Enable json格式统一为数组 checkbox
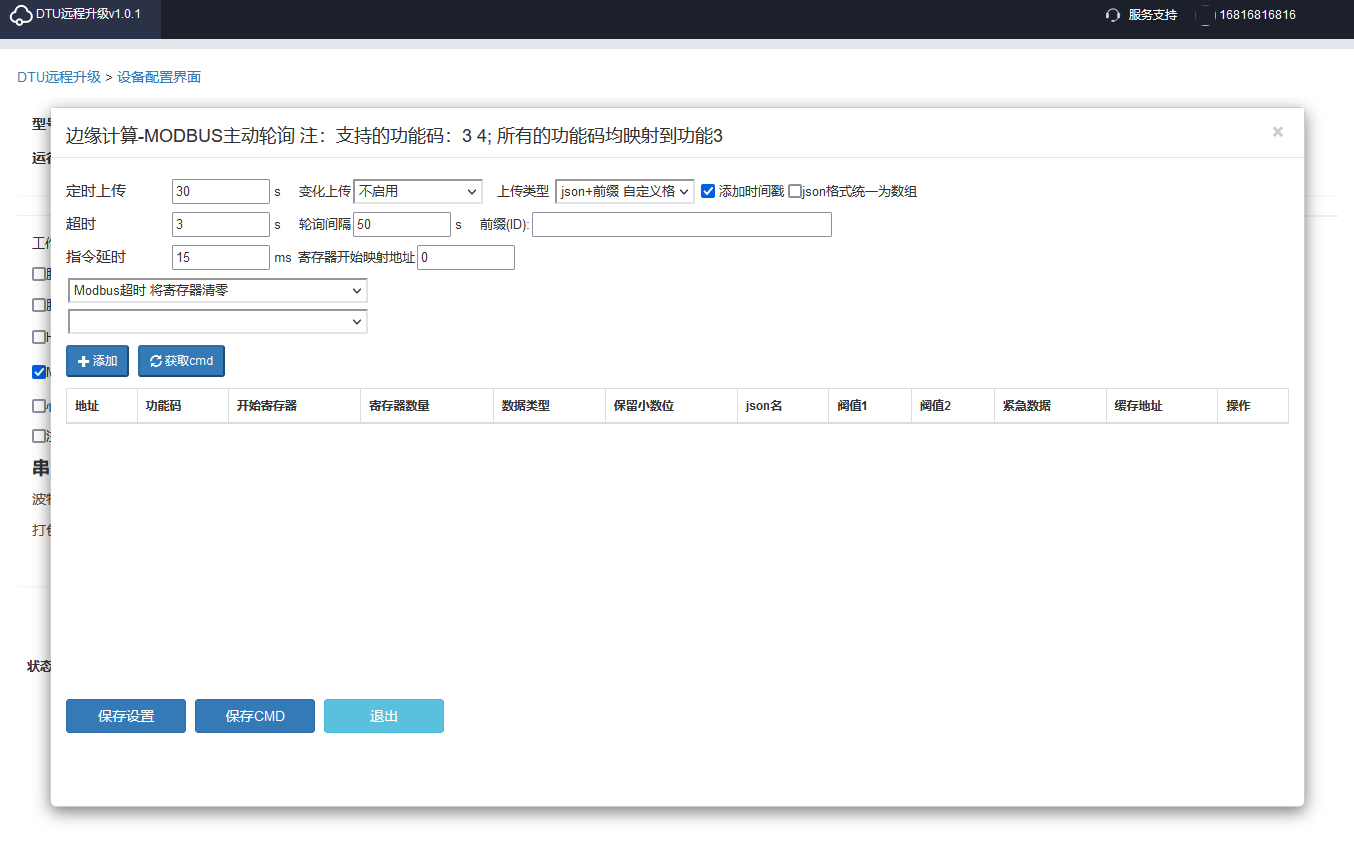Screen dimensions: 1354x861 [x=795, y=191]
